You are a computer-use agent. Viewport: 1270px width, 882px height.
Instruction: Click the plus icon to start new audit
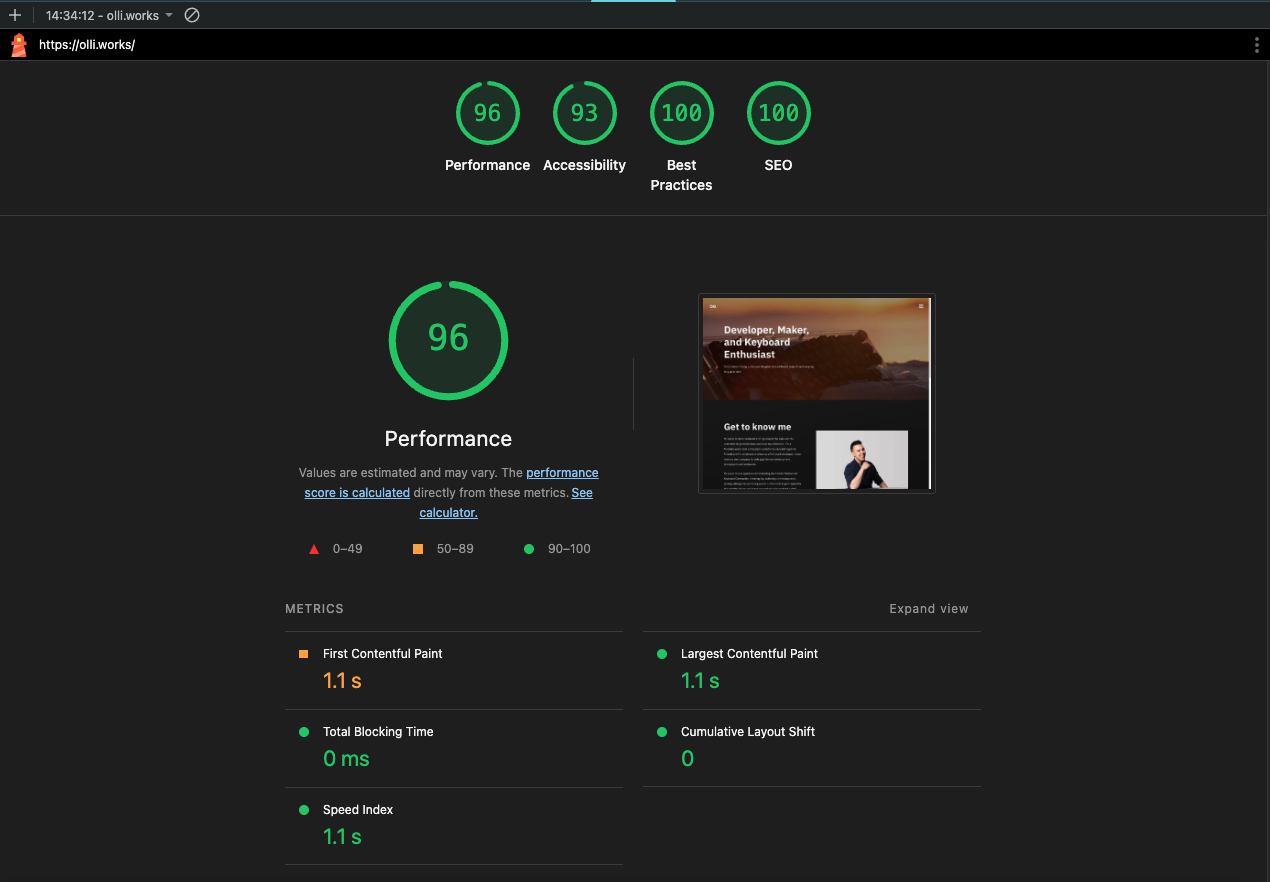point(14,15)
